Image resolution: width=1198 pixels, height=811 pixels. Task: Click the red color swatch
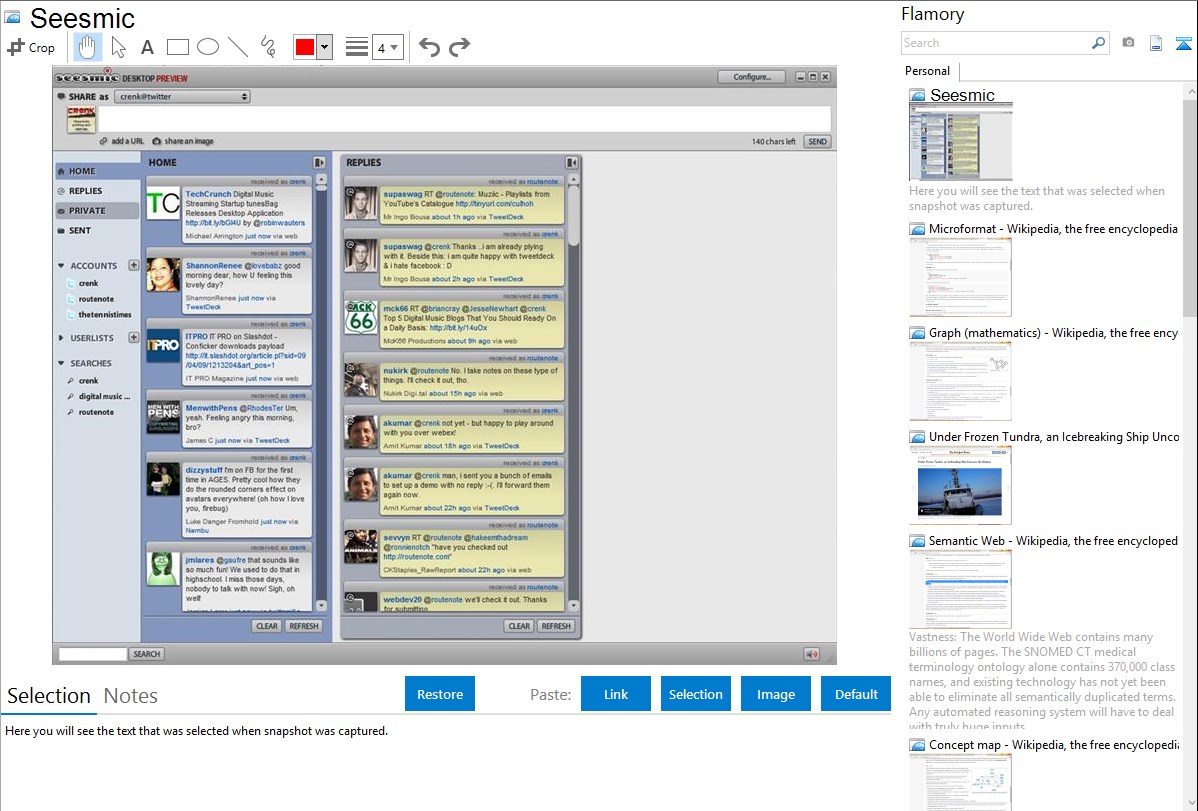(305, 47)
